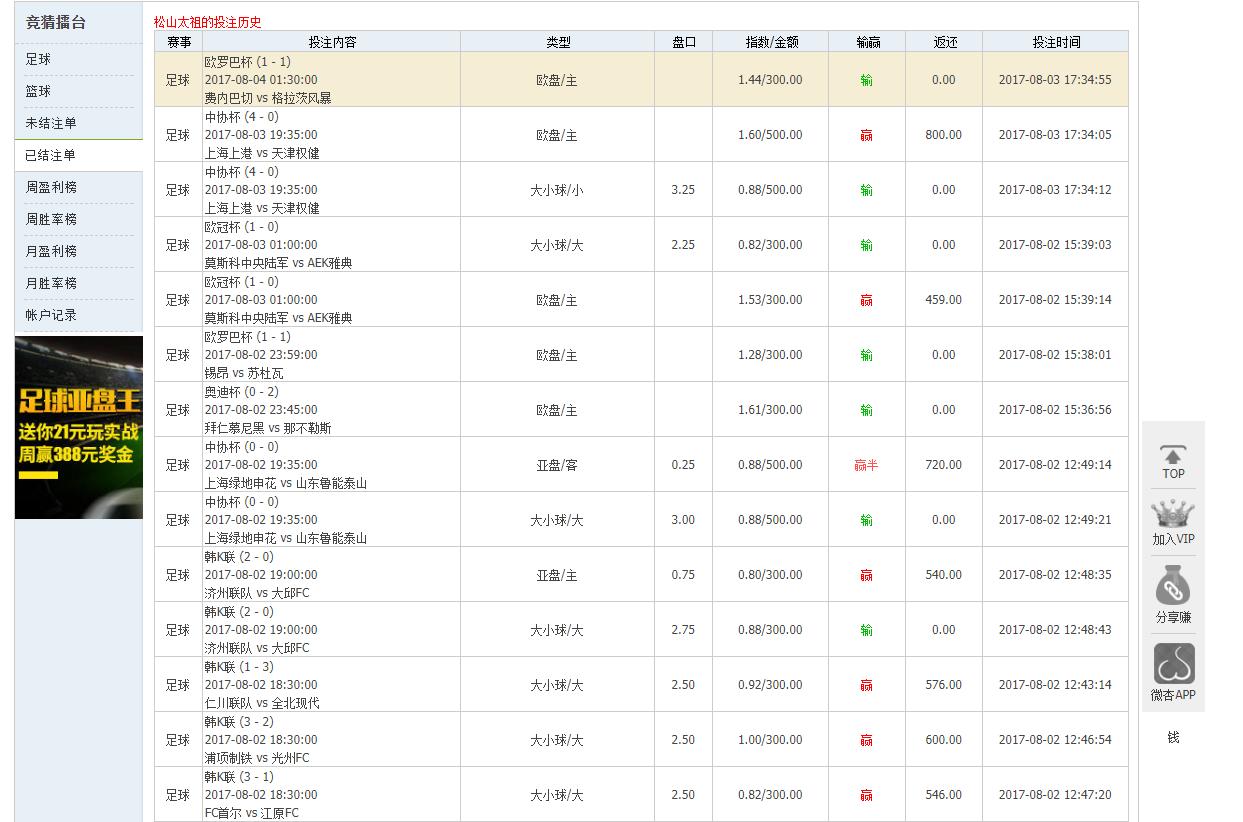Select match 浦项制铁 vs 光州FC
Viewport: 1243px width, 822px height.
tap(257, 758)
